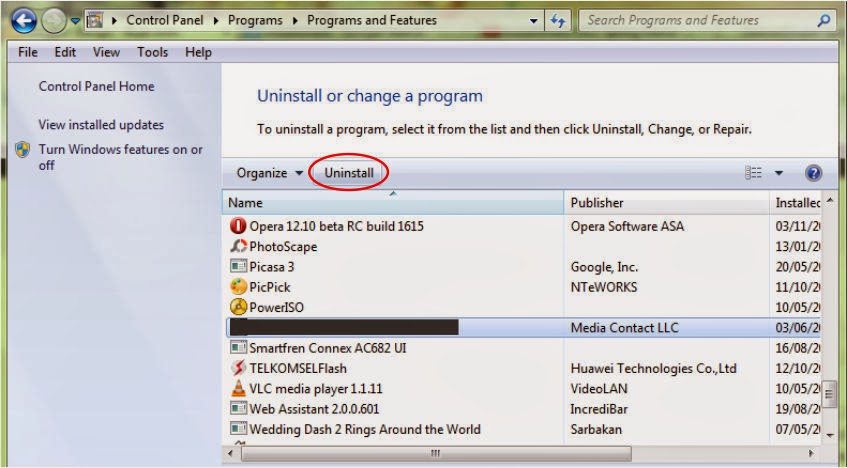The image size is (847, 468).
Task: Click the Smartfren Connex program icon
Action: pos(238,347)
